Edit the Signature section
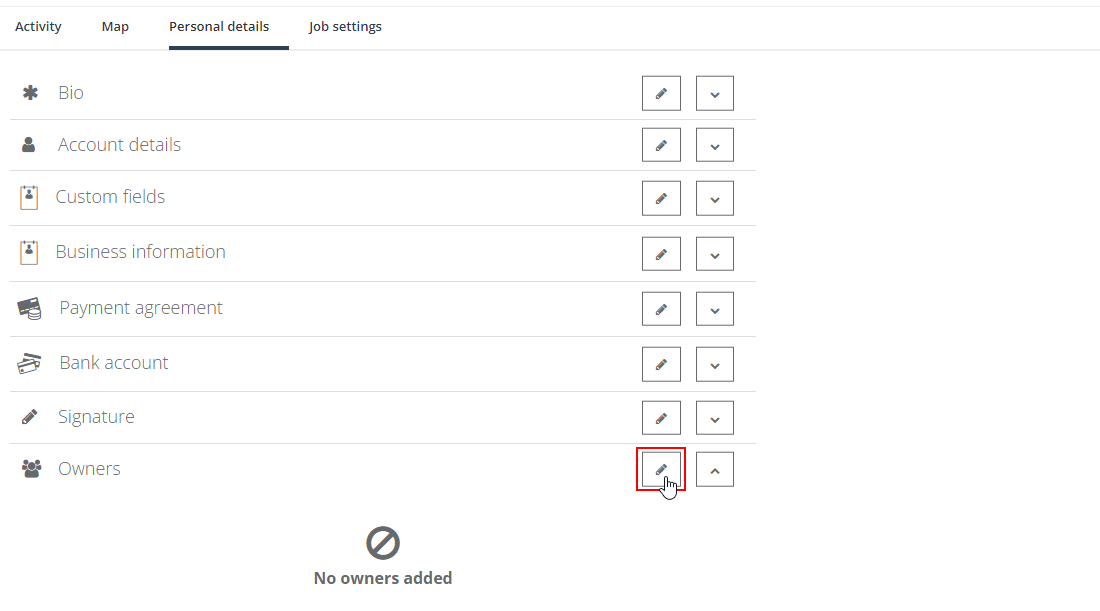Image resolution: width=1100 pixels, height=611 pixels. click(x=661, y=418)
